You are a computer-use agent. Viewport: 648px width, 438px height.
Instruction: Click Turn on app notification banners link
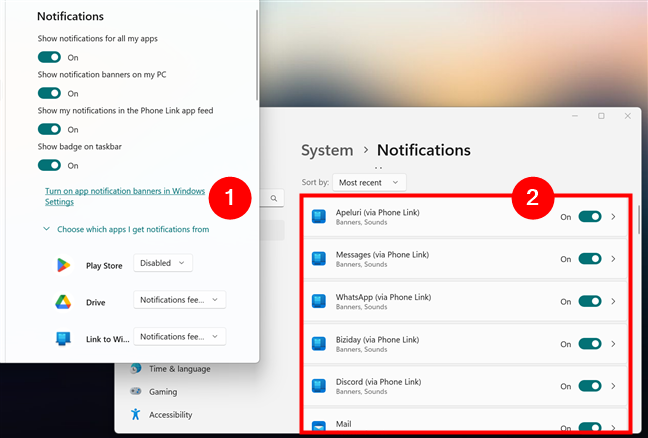pyautogui.click(x=125, y=196)
